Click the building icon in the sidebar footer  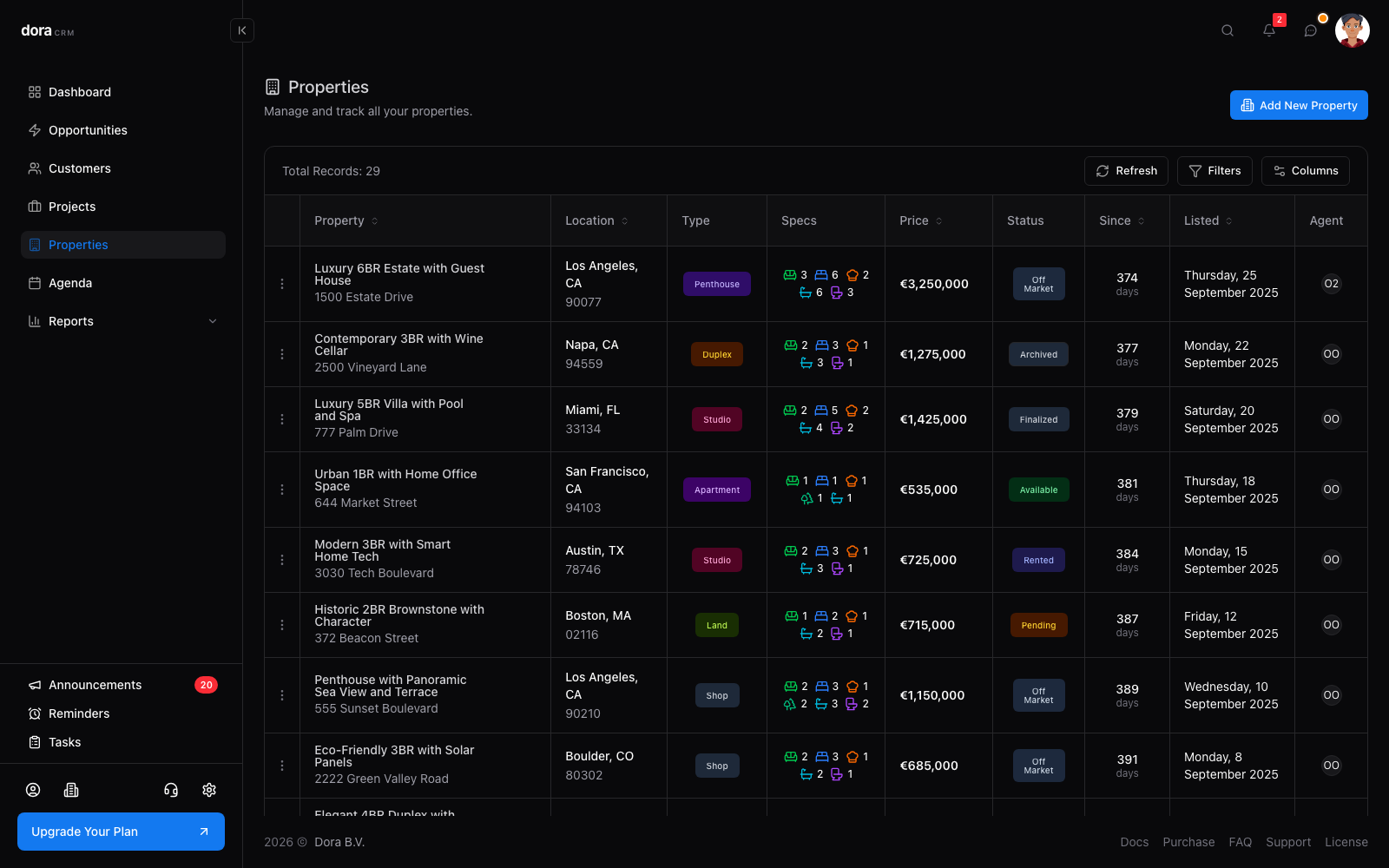click(x=71, y=790)
